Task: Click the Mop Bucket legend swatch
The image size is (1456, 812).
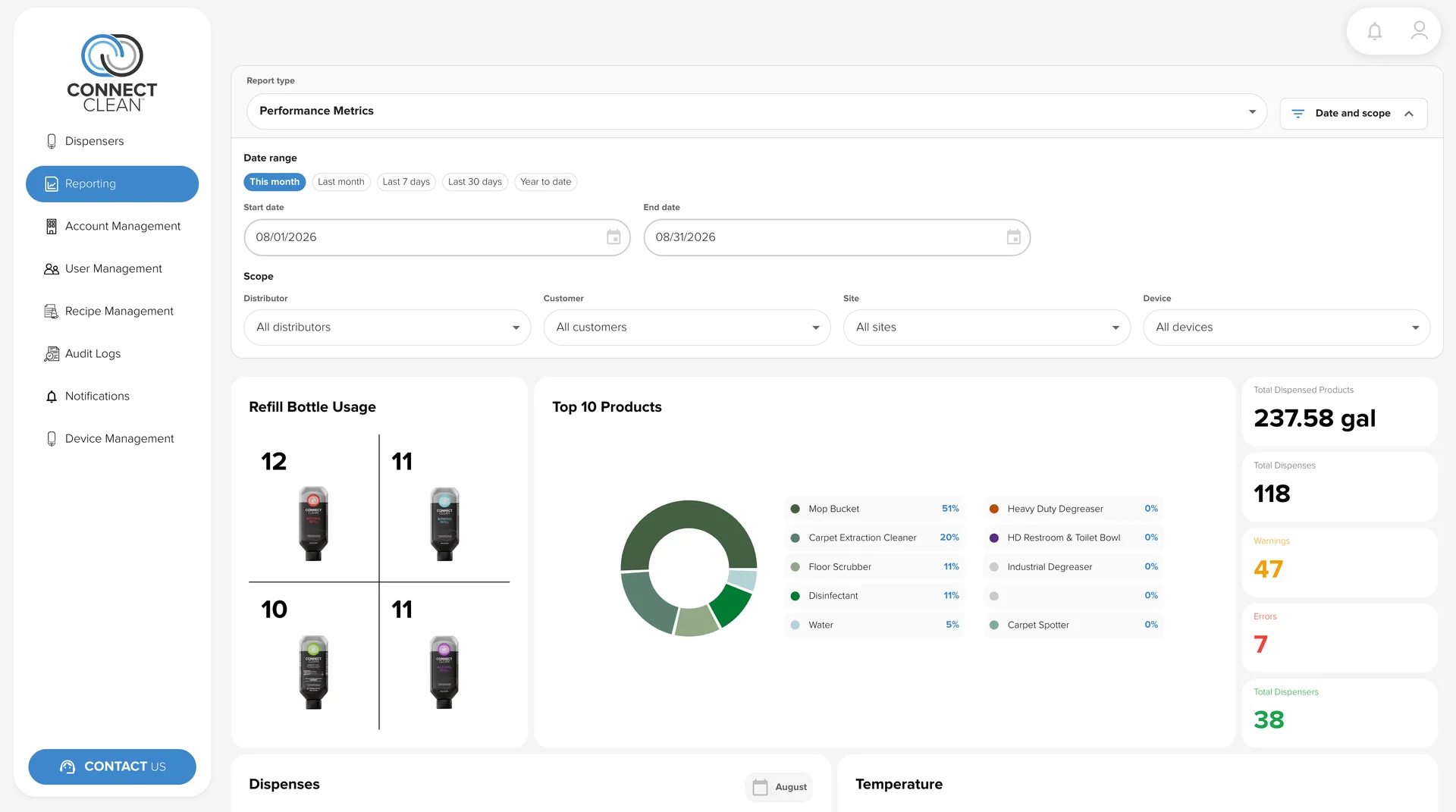Action: pos(795,509)
